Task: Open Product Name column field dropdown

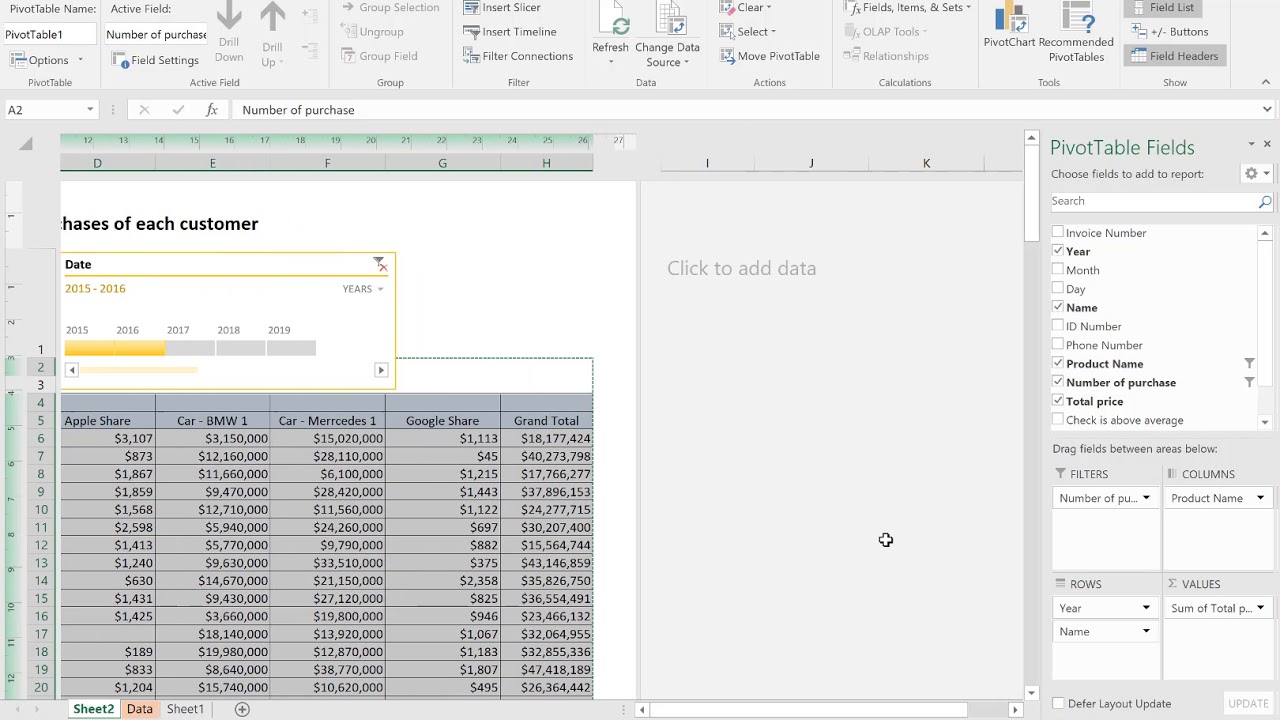Action: [x=1260, y=498]
